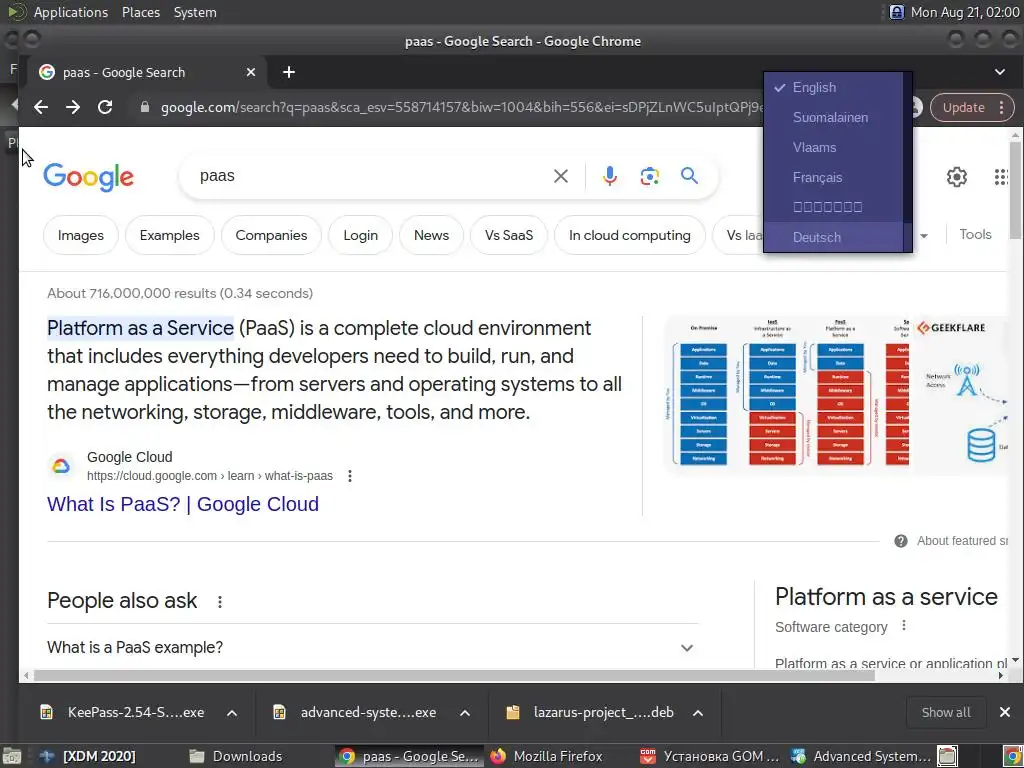
Task: Select Suomalainen language option
Action: click(834, 118)
